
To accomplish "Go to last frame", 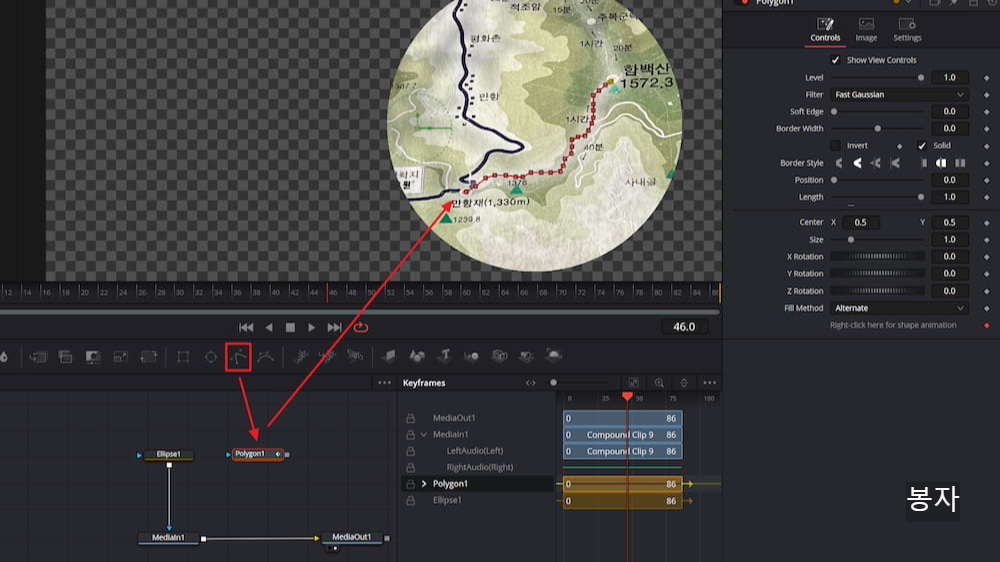I will coord(334,327).
